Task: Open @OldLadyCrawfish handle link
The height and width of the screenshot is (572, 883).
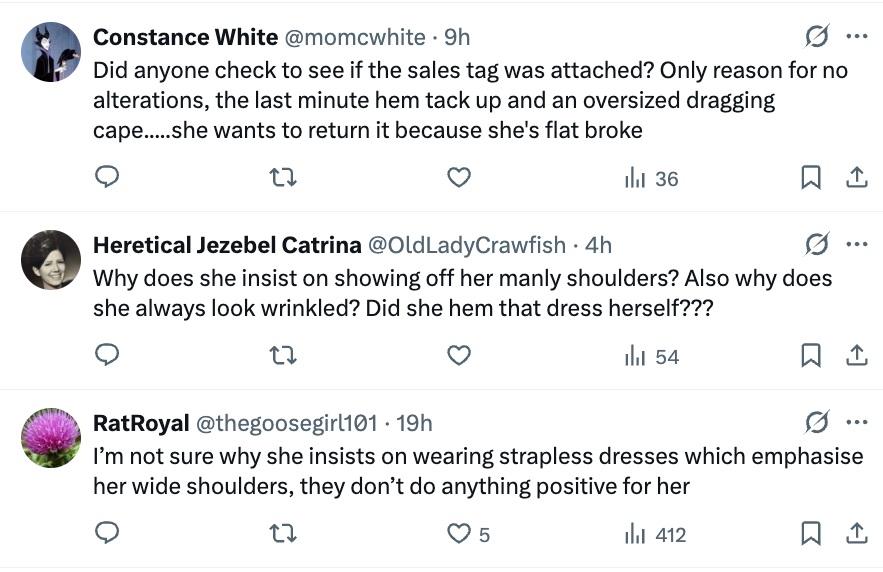Action: tap(468, 245)
